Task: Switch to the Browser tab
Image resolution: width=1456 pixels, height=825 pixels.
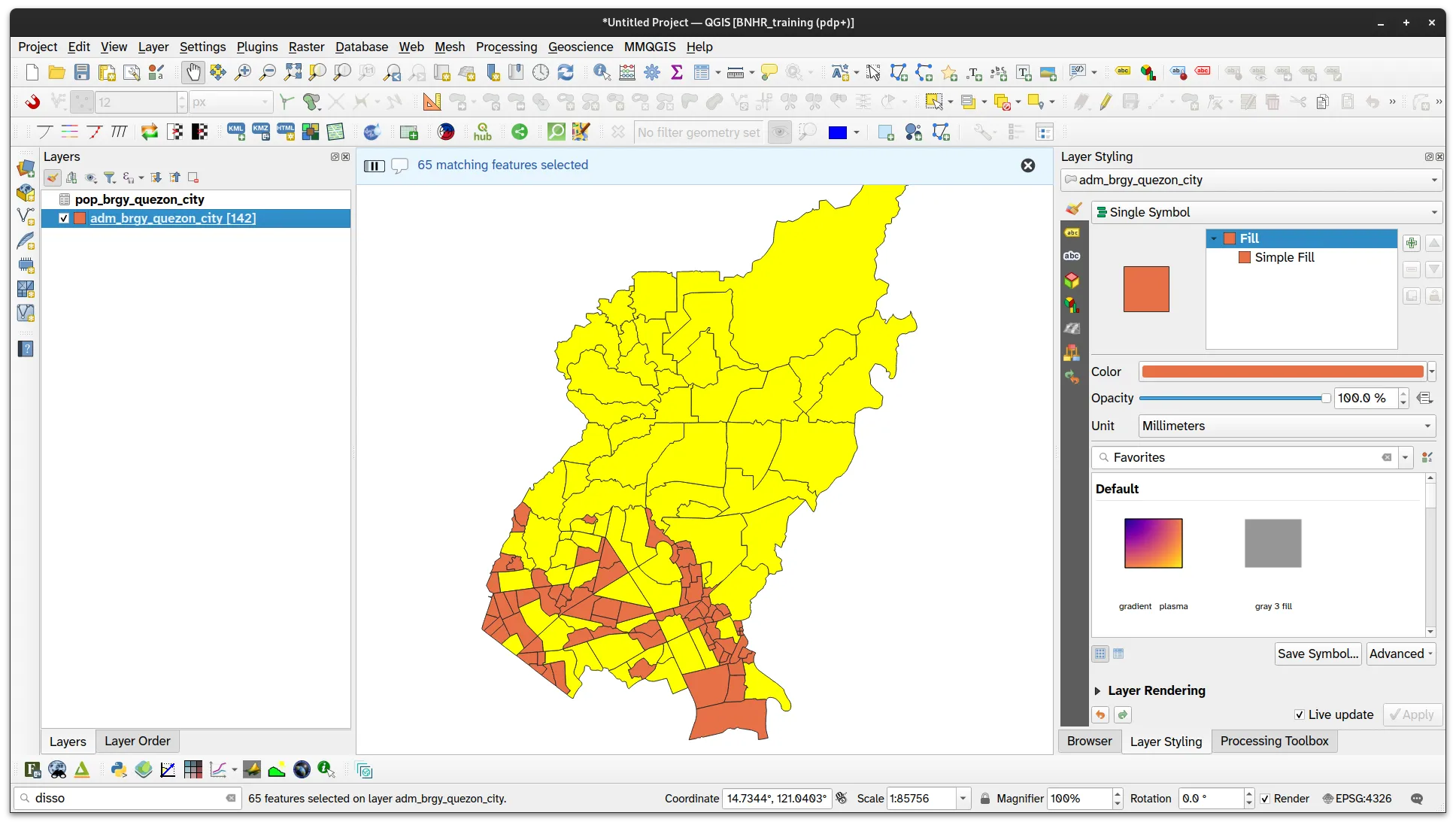Action: [1088, 741]
